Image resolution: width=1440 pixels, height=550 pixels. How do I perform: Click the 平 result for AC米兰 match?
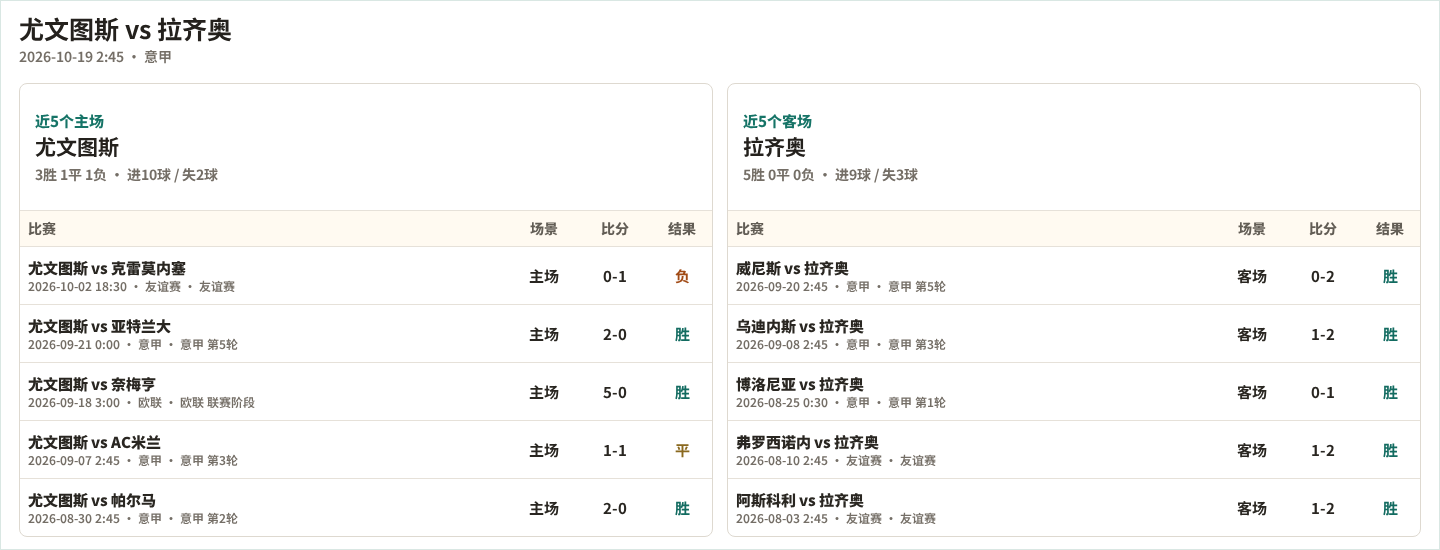(x=682, y=451)
